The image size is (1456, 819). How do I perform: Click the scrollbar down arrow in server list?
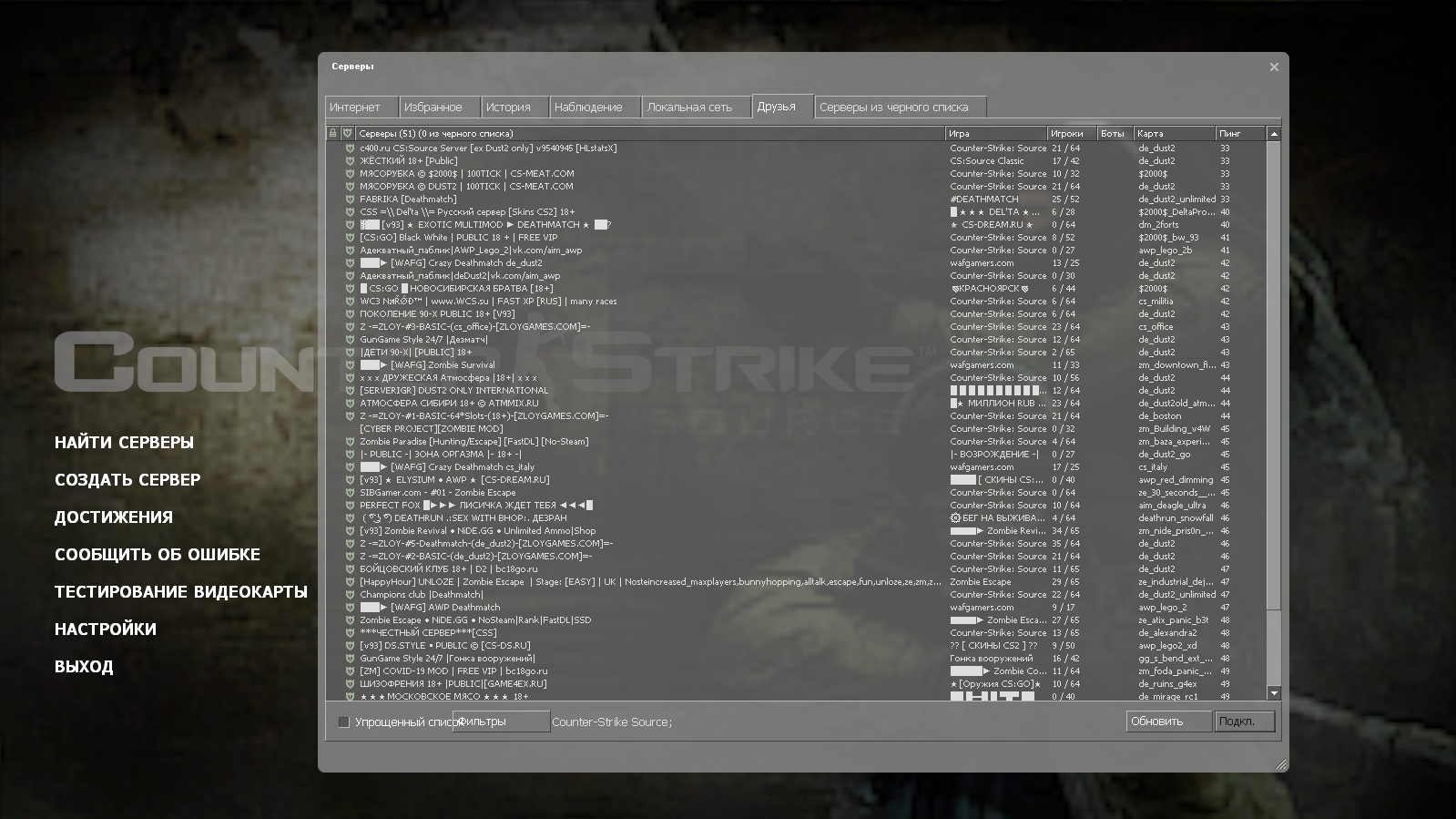[1274, 693]
